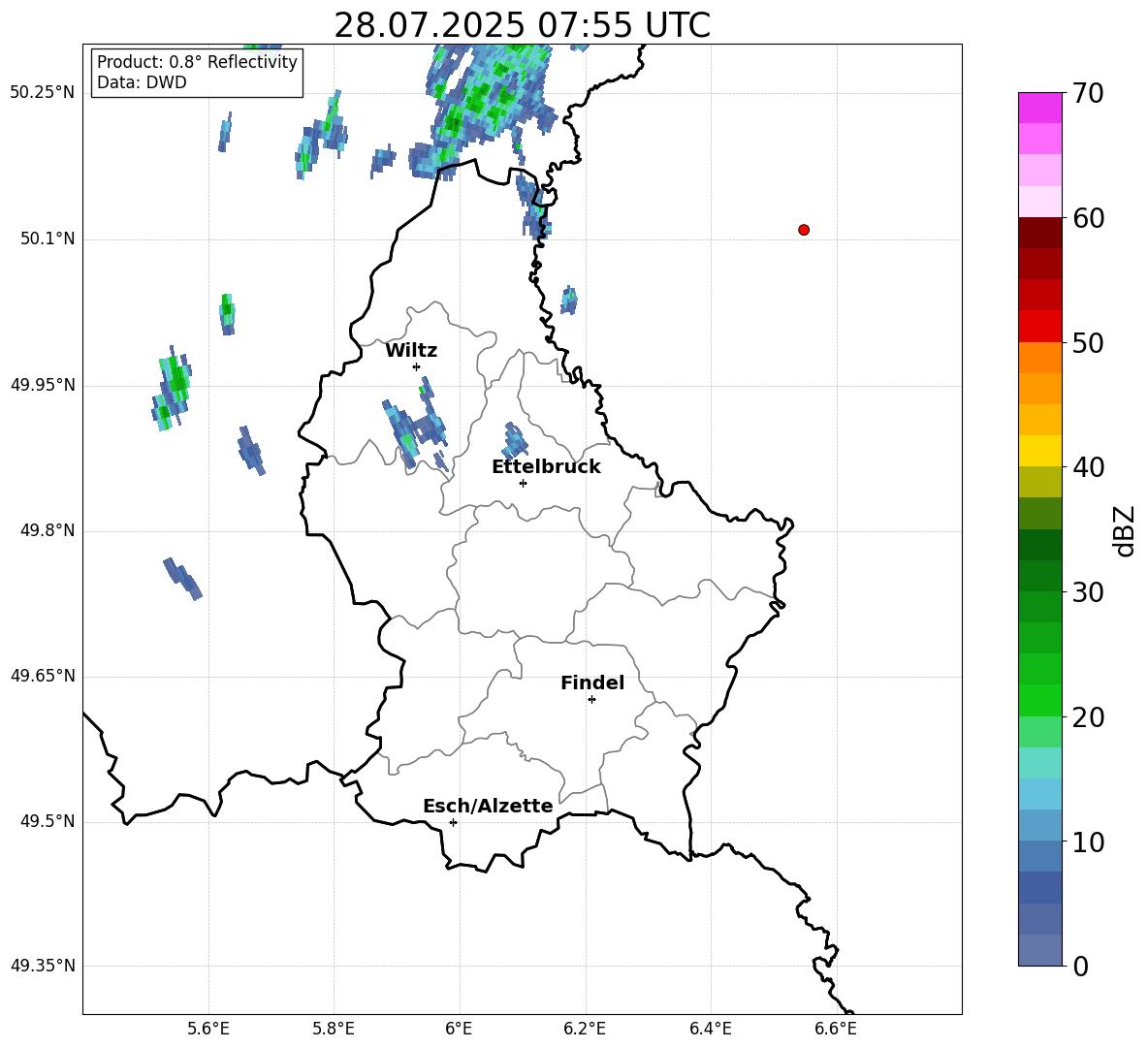Click the dBZ colorbar axis label
This screenshot has width=1148, height=1048.
(1124, 530)
